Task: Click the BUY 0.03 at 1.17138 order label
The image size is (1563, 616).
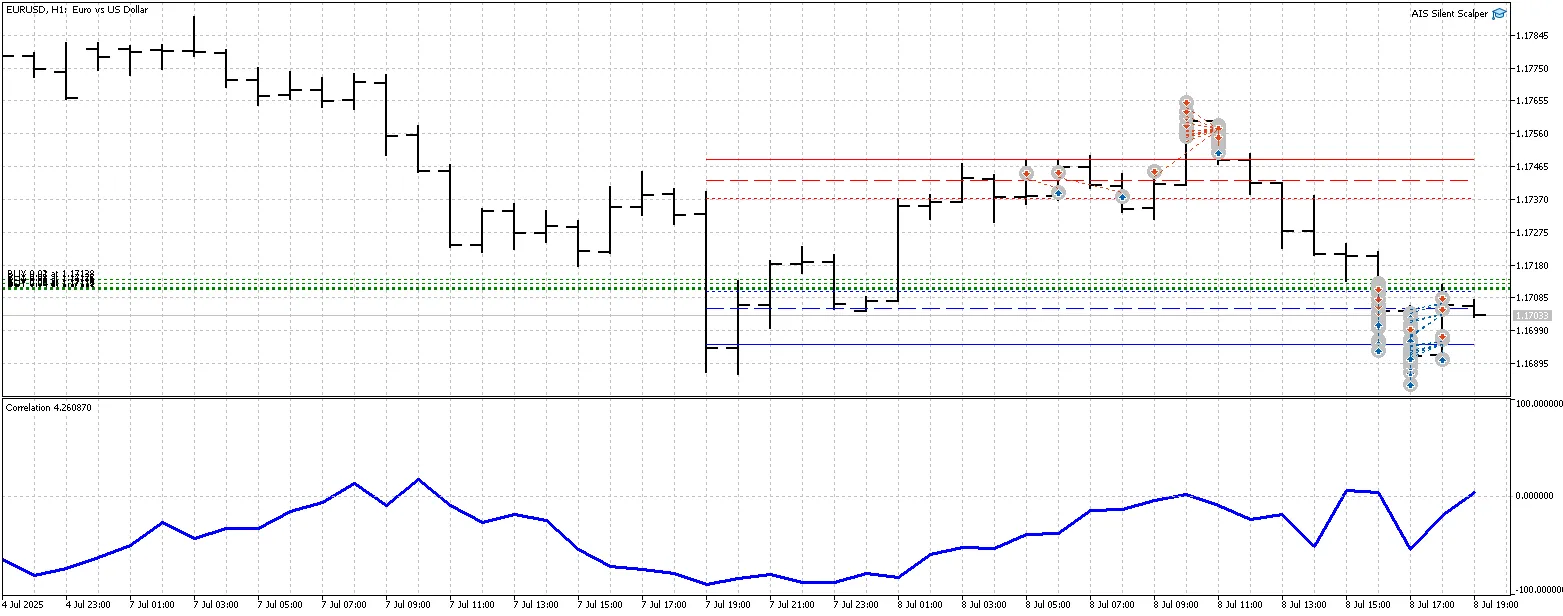Action: coord(50,272)
